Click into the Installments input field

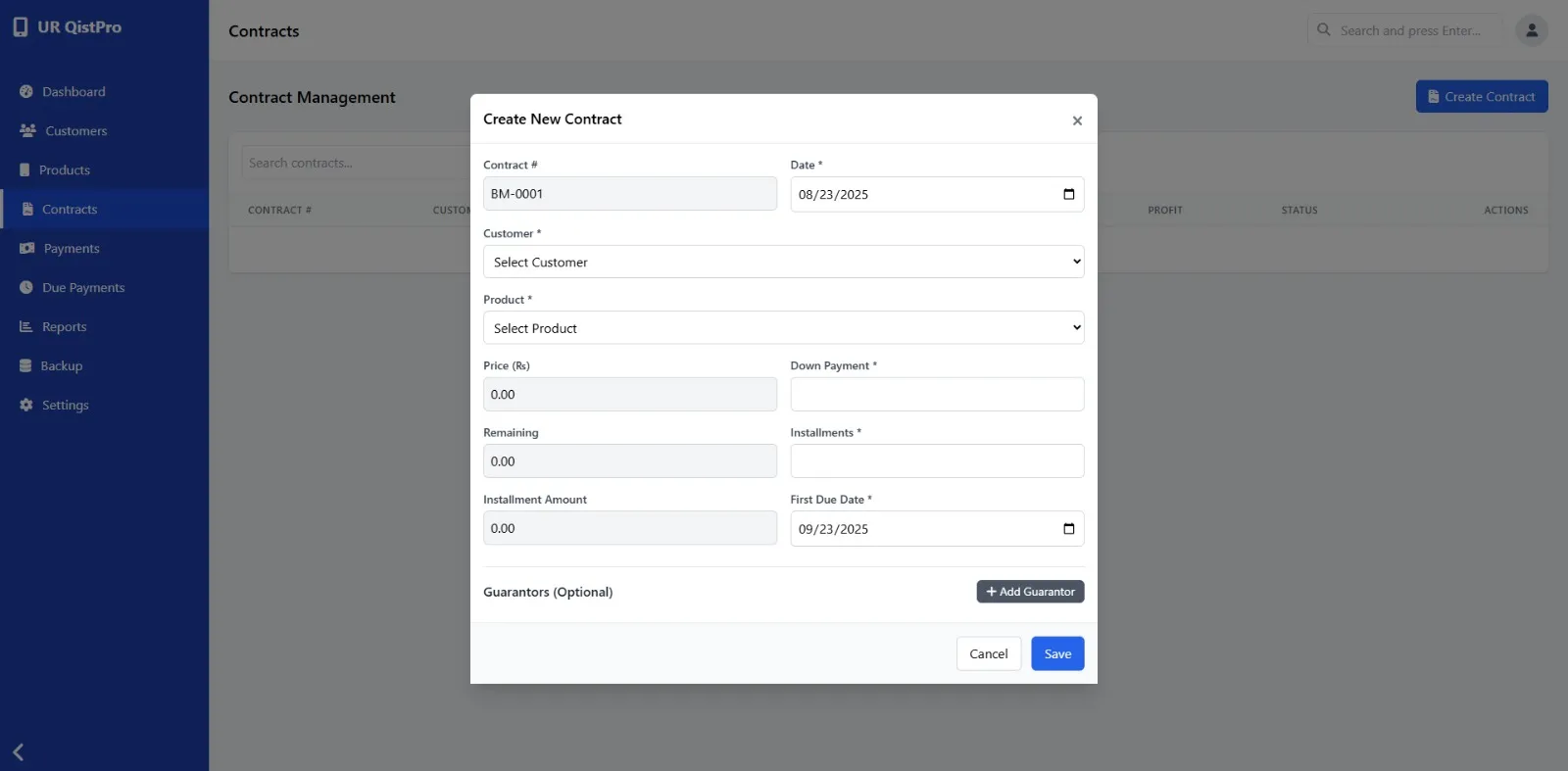(936, 461)
